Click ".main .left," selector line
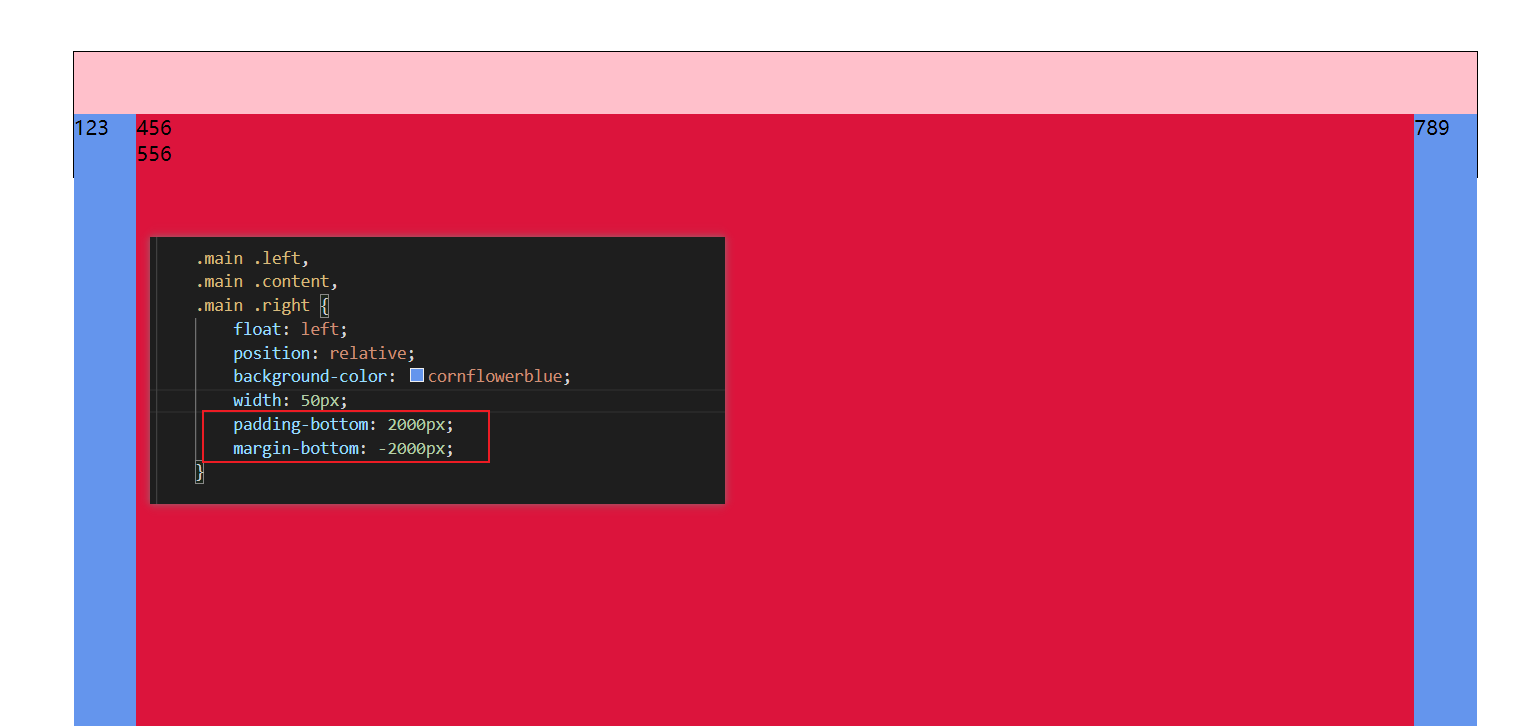 point(252,258)
